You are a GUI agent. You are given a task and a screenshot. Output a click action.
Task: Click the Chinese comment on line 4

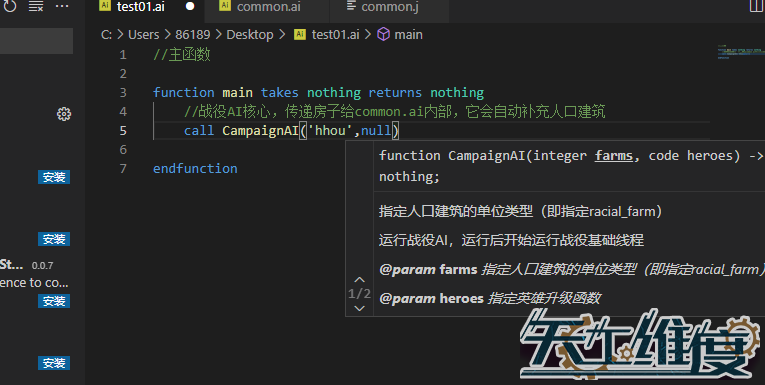coord(395,112)
